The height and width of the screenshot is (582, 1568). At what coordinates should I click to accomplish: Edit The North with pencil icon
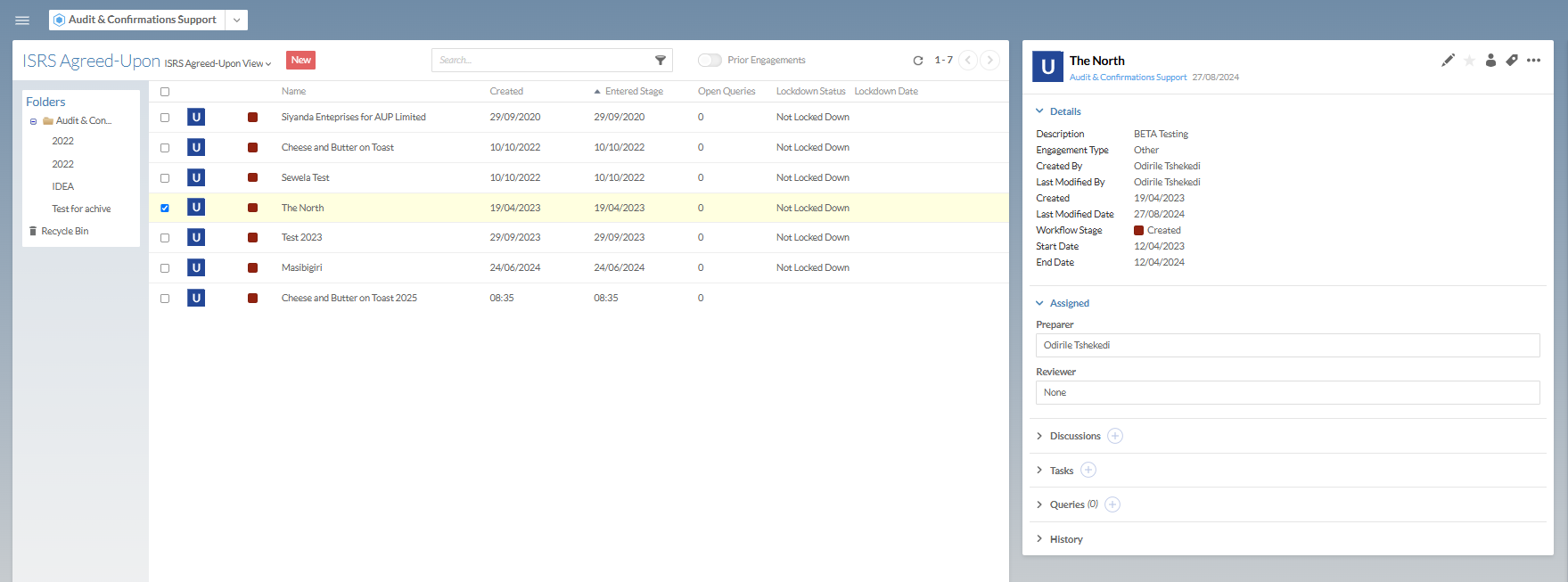coord(1448,61)
